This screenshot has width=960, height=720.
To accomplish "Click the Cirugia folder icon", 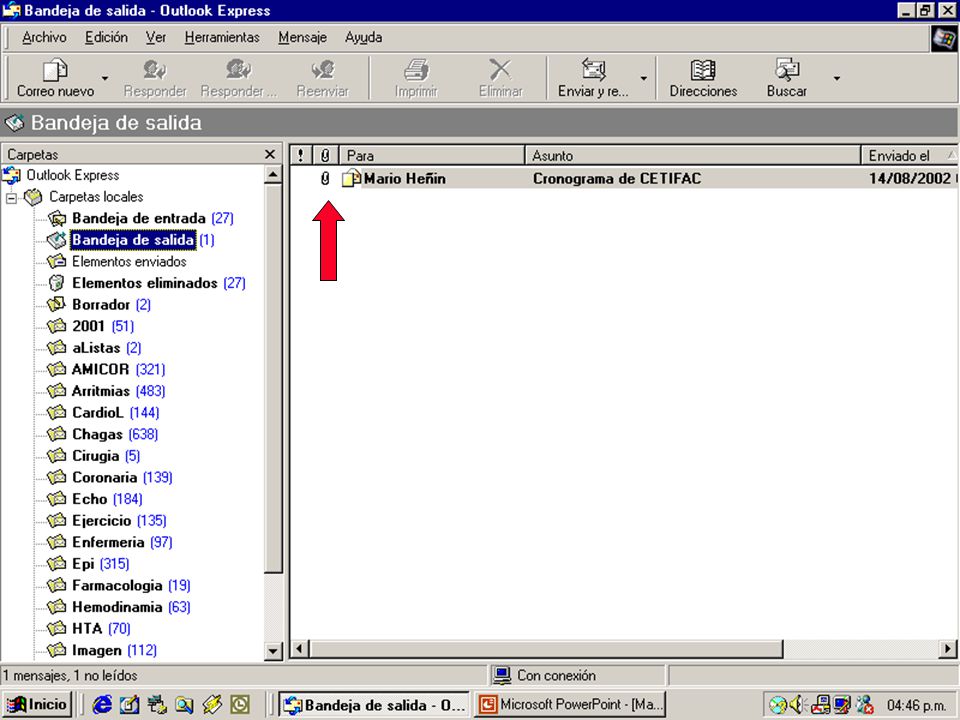I will 57,456.
